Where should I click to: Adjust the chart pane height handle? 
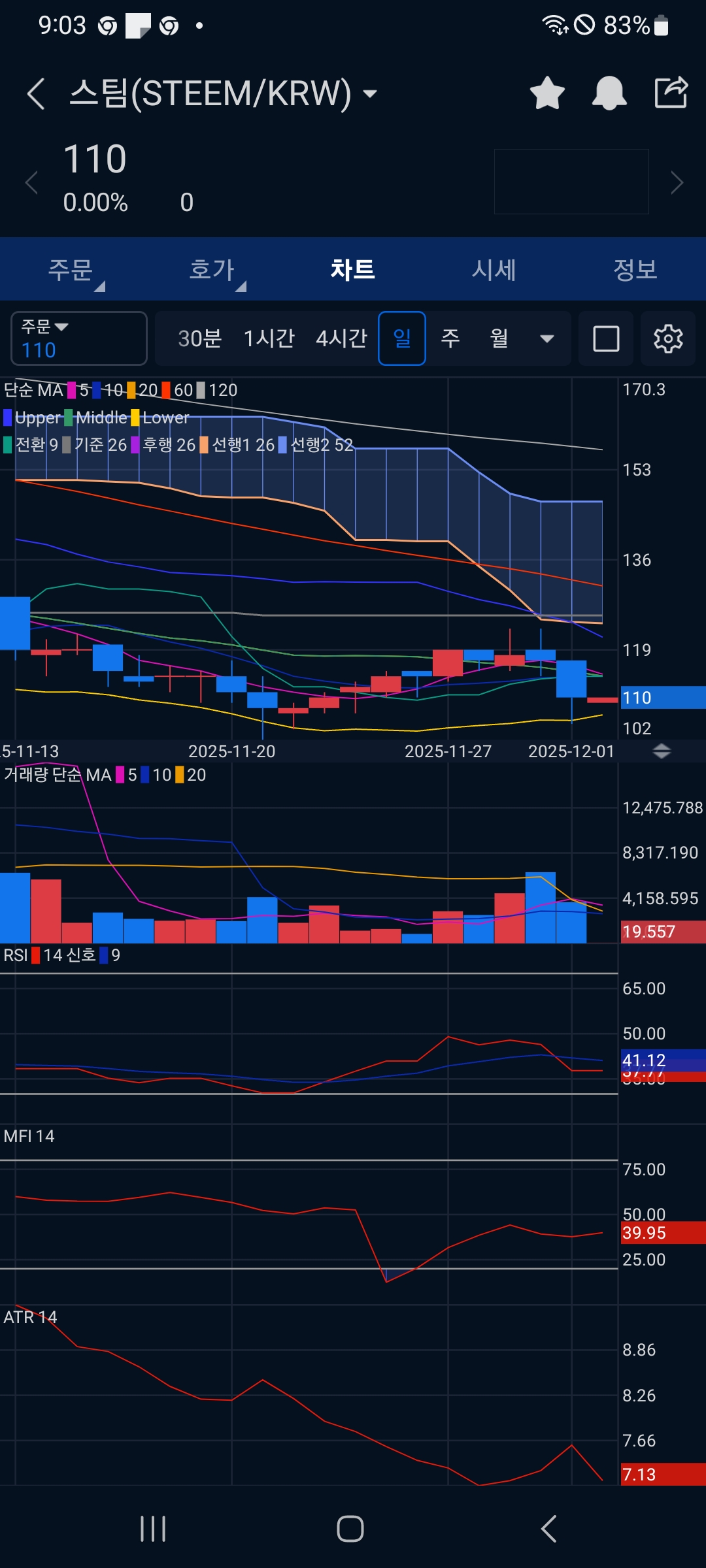(662, 751)
